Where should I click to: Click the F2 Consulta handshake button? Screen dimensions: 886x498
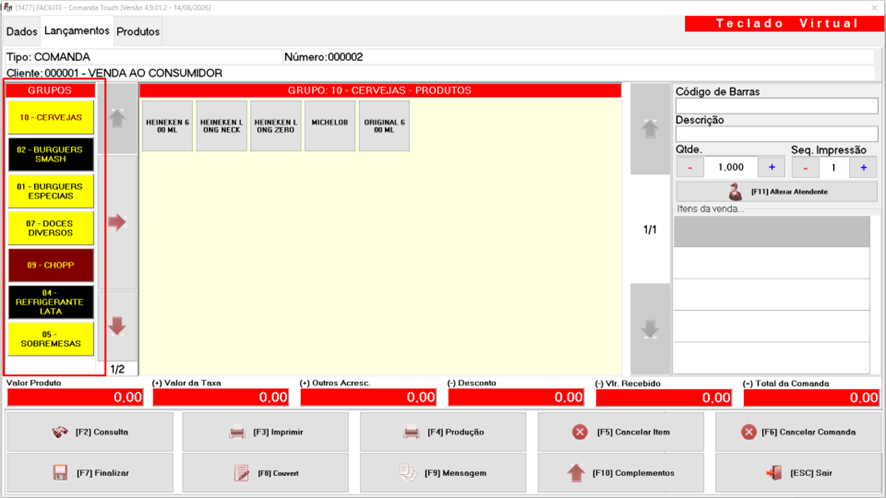90,432
